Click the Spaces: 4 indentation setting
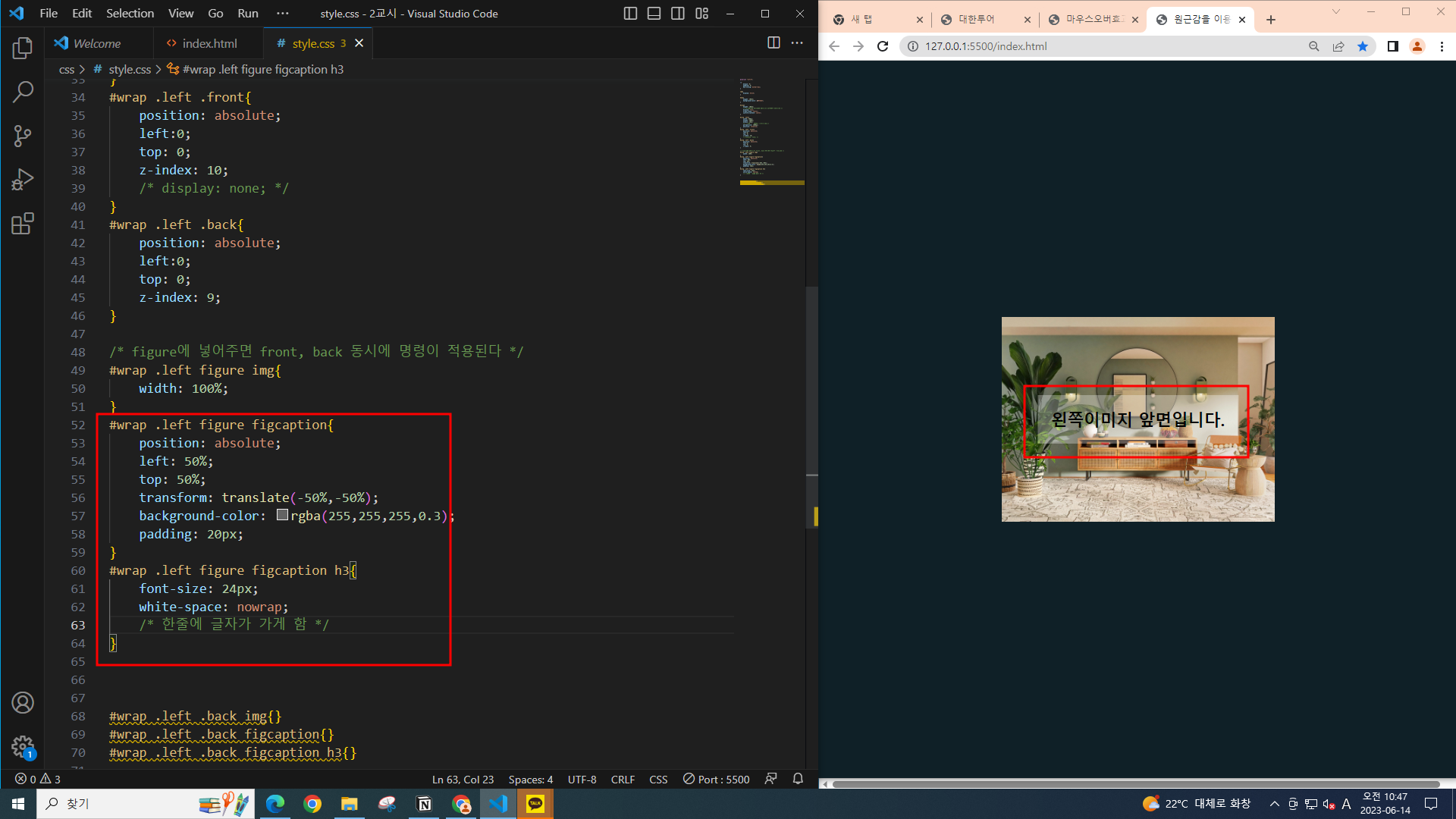1456x819 pixels. tap(530, 779)
